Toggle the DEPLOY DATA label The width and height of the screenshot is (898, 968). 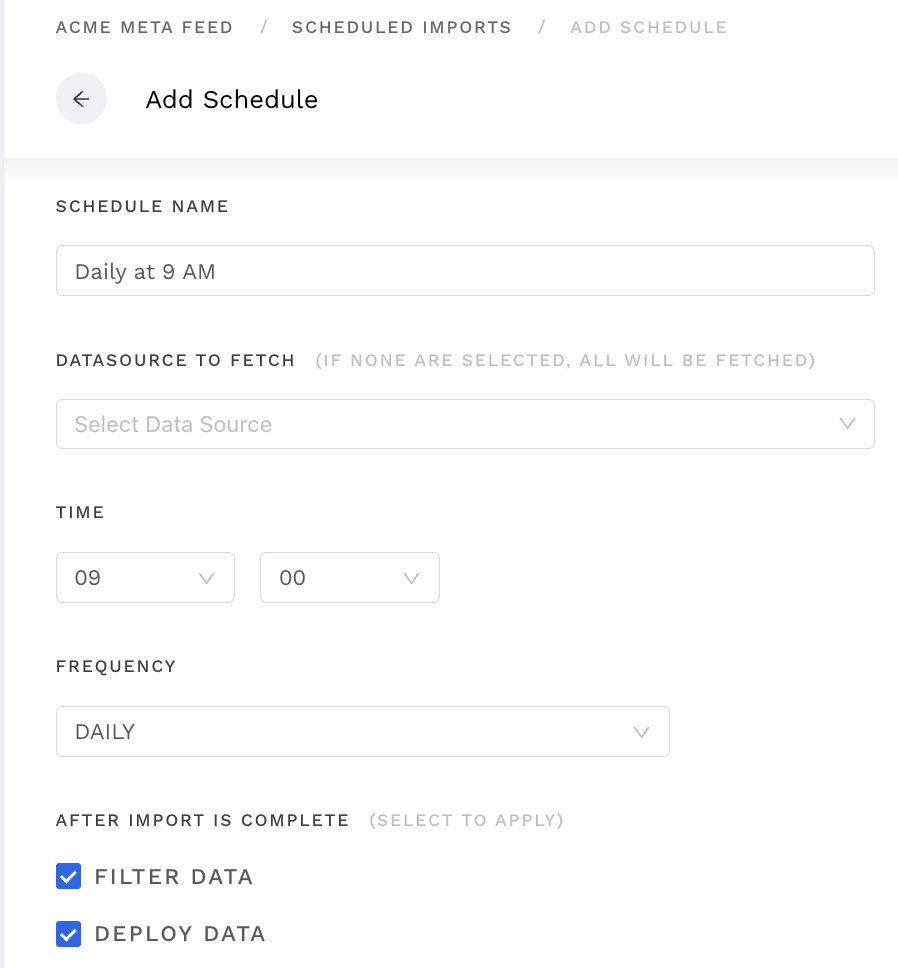pos(180,933)
